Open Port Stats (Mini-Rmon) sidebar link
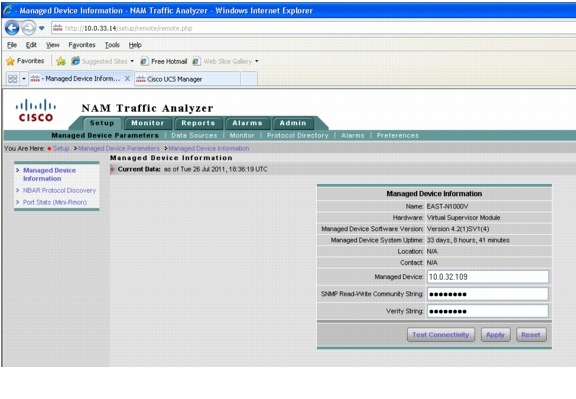 click(x=55, y=202)
